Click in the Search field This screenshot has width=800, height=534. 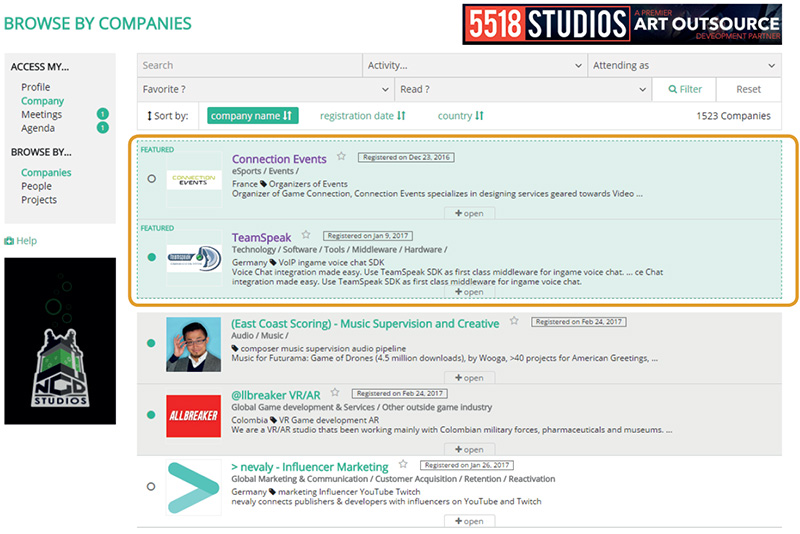click(249, 65)
